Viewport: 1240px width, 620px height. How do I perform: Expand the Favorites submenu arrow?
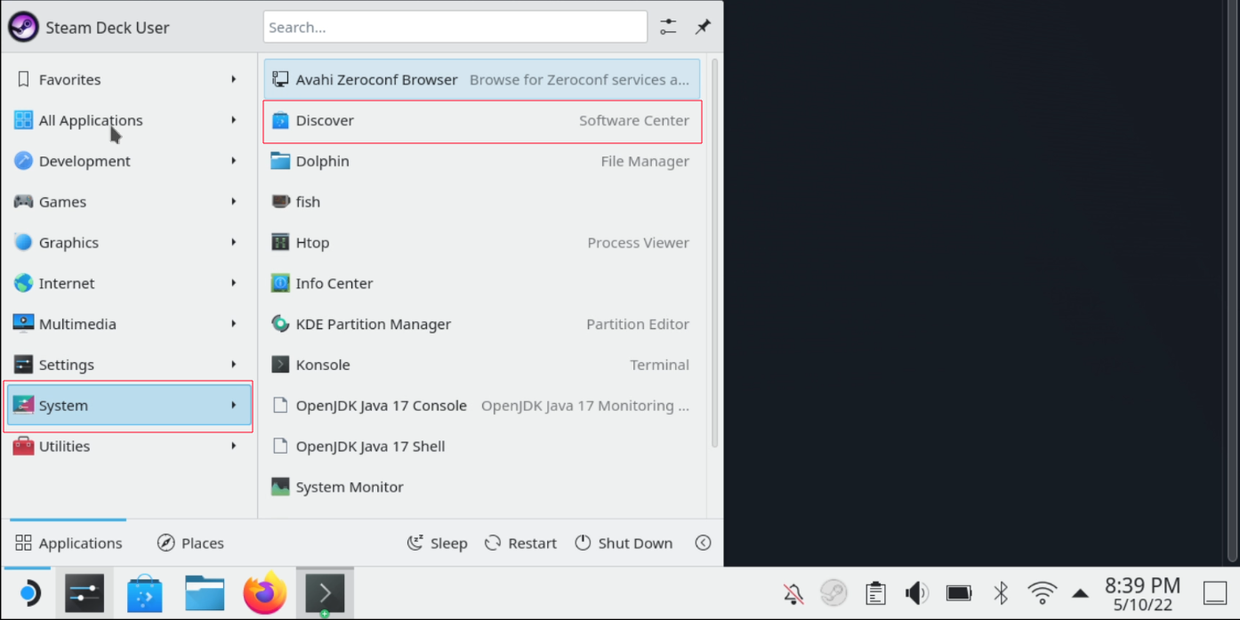tap(234, 80)
